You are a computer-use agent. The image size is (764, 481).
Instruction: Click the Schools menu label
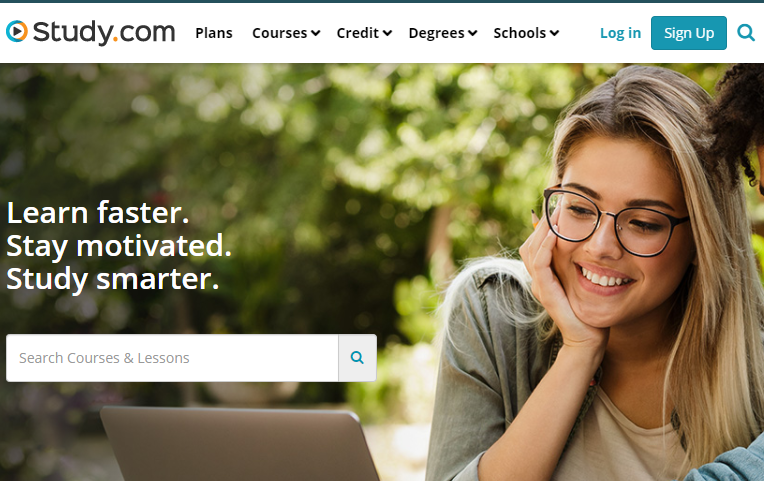point(519,33)
